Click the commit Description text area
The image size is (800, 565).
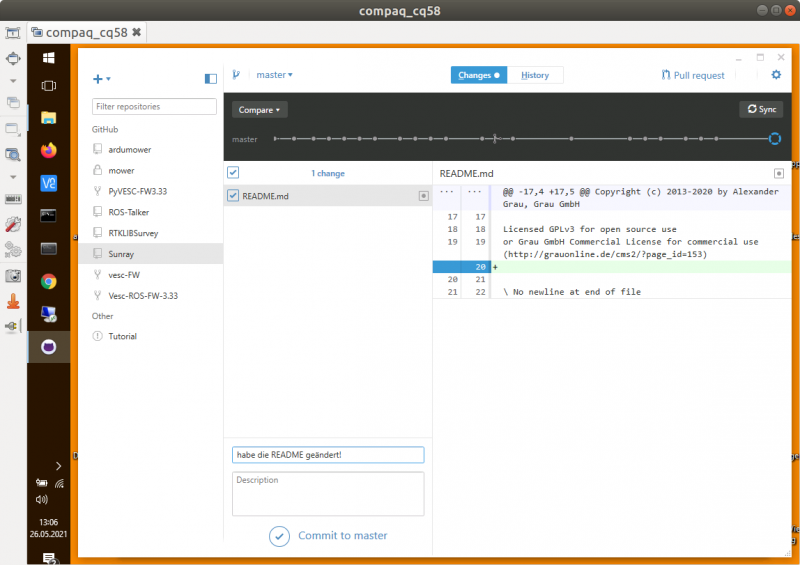click(x=328, y=494)
